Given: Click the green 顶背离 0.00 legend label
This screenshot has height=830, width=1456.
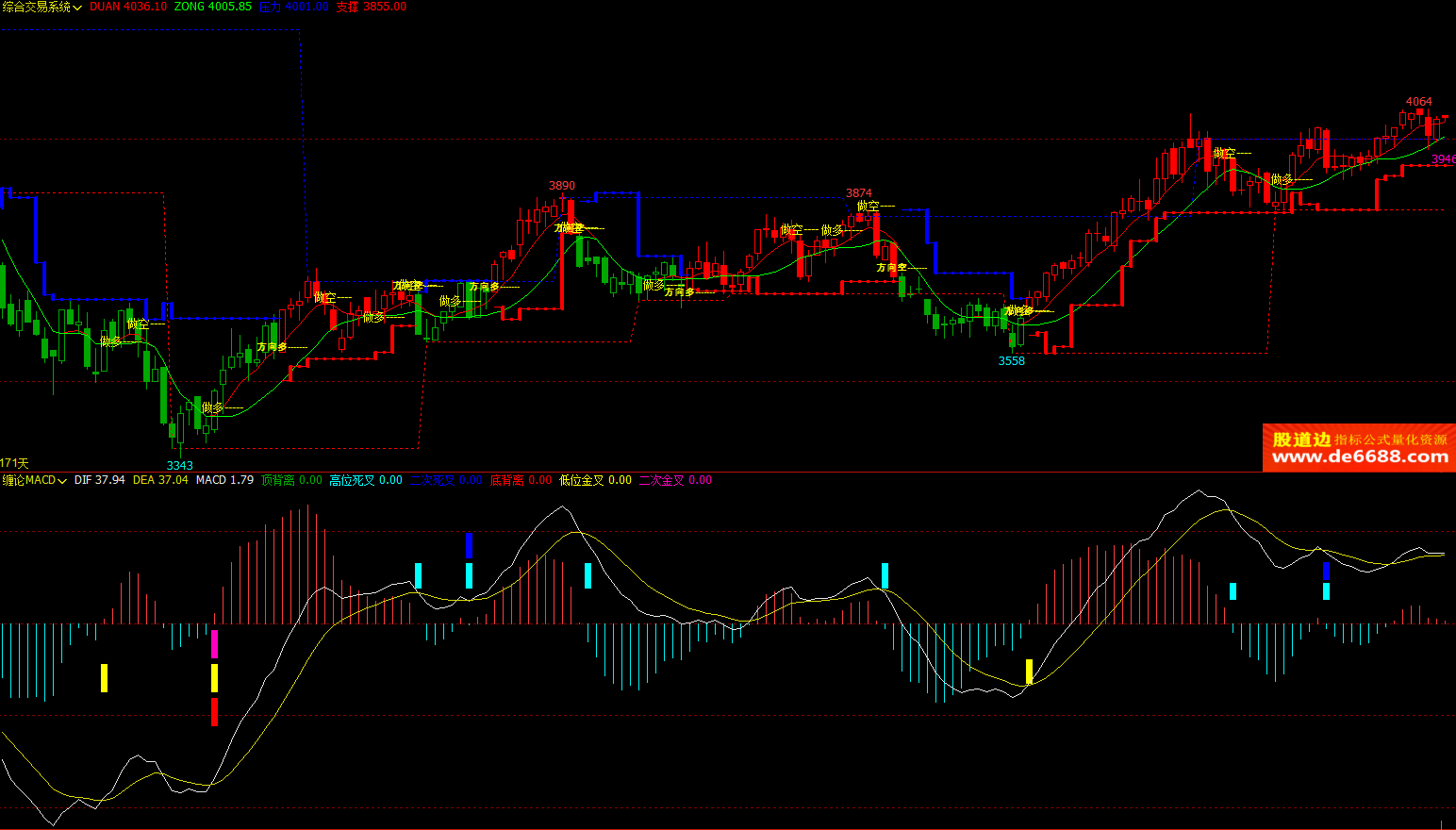Looking at the screenshot, I should click(291, 480).
